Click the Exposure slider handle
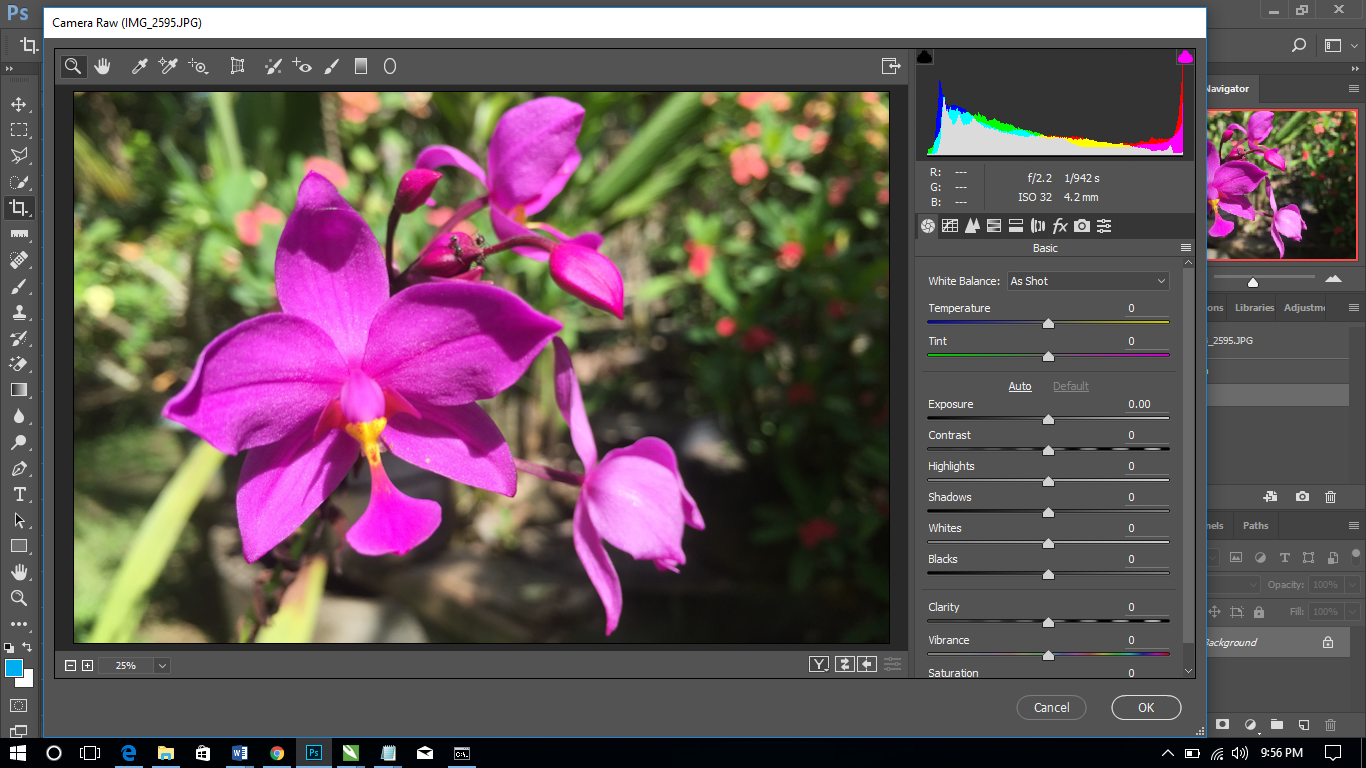Screen dimensions: 1366x768 pyautogui.click(x=1048, y=420)
